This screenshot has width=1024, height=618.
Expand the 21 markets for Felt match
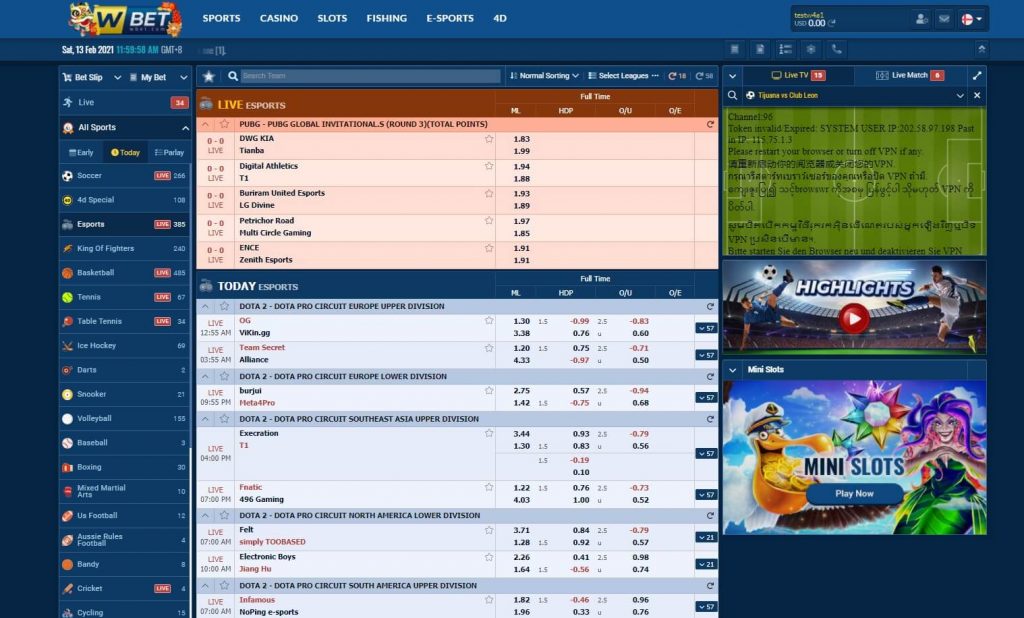[x=706, y=537]
